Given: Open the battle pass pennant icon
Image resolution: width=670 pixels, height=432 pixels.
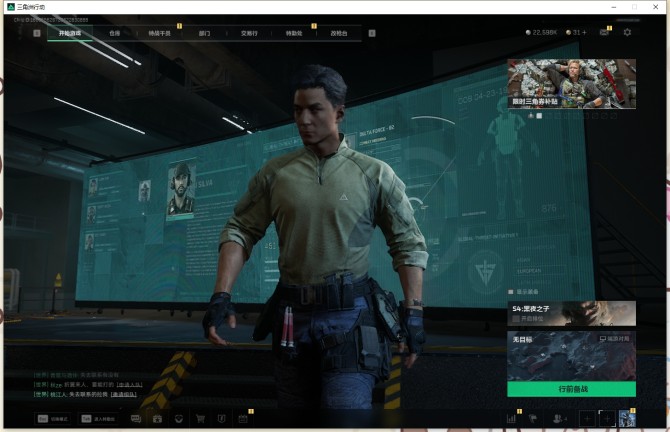Looking at the screenshot, I should pos(221,418).
